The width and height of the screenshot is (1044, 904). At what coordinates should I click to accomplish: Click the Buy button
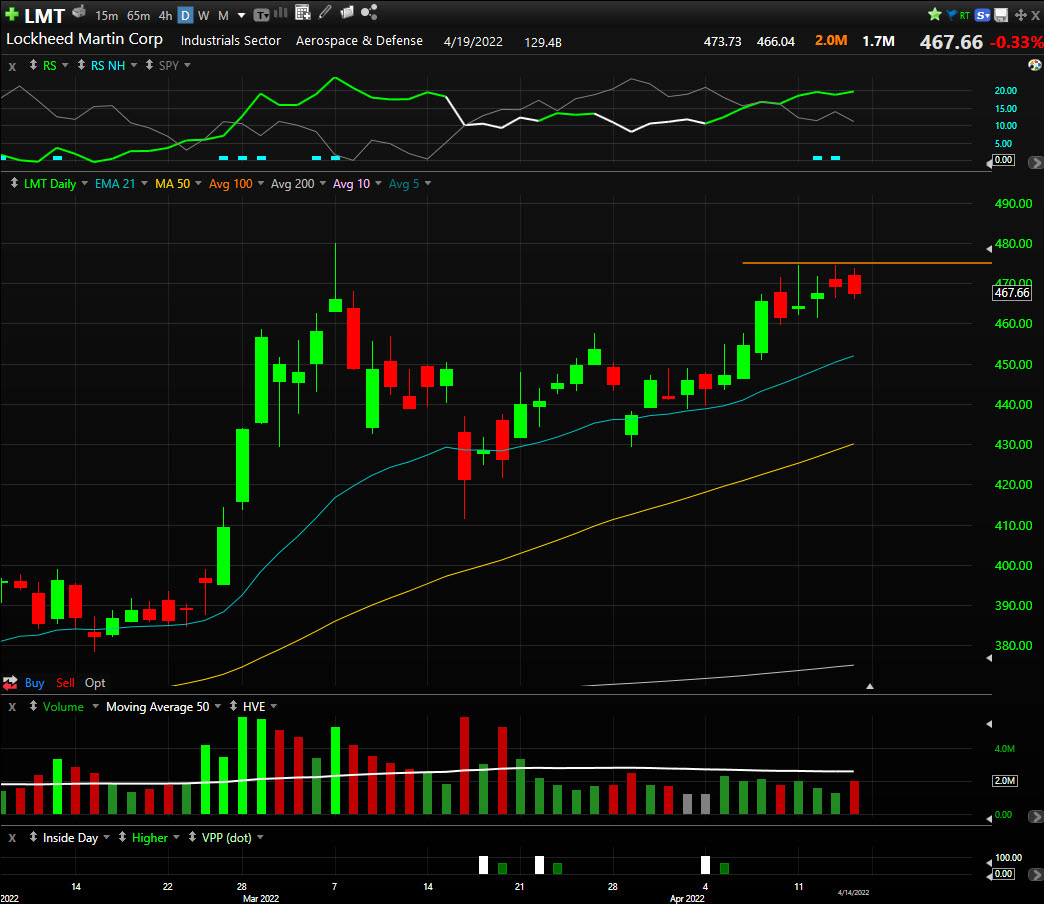click(35, 682)
